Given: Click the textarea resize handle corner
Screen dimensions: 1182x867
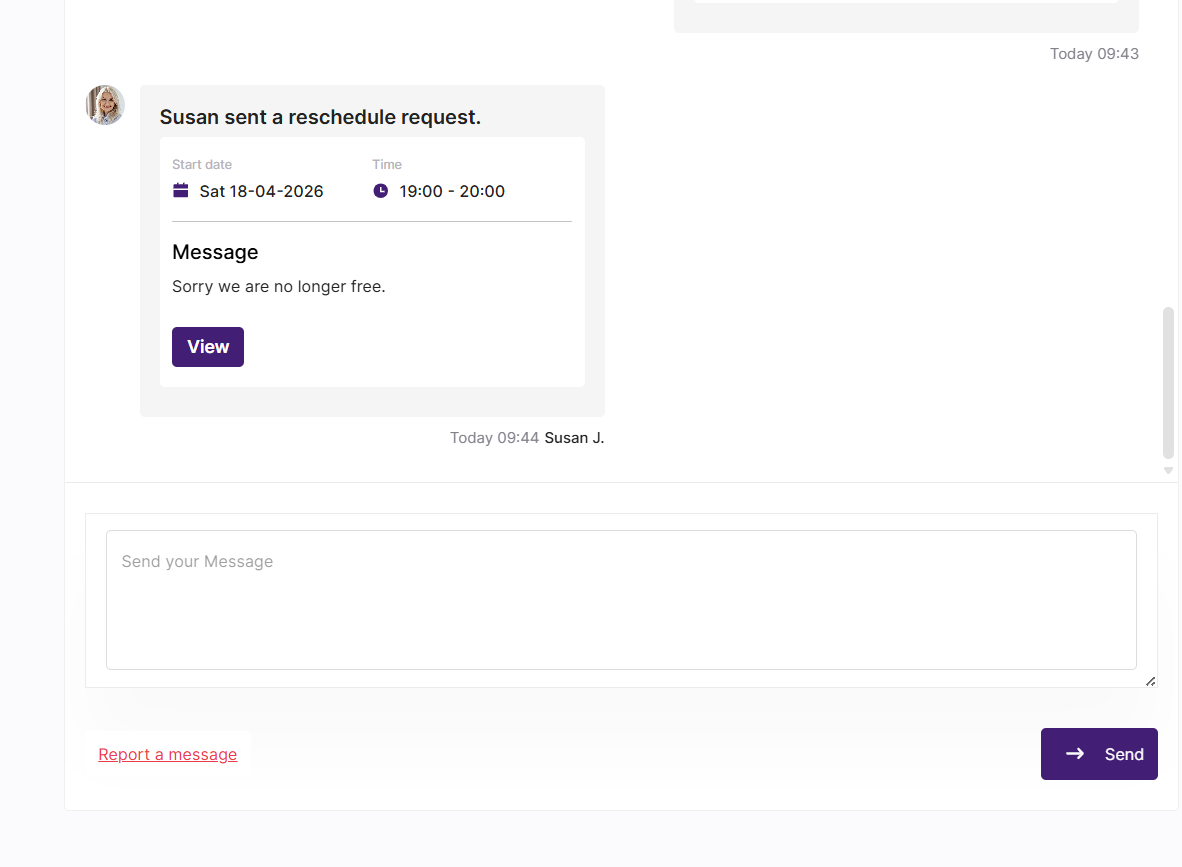Looking at the screenshot, I should pos(1150,681).
